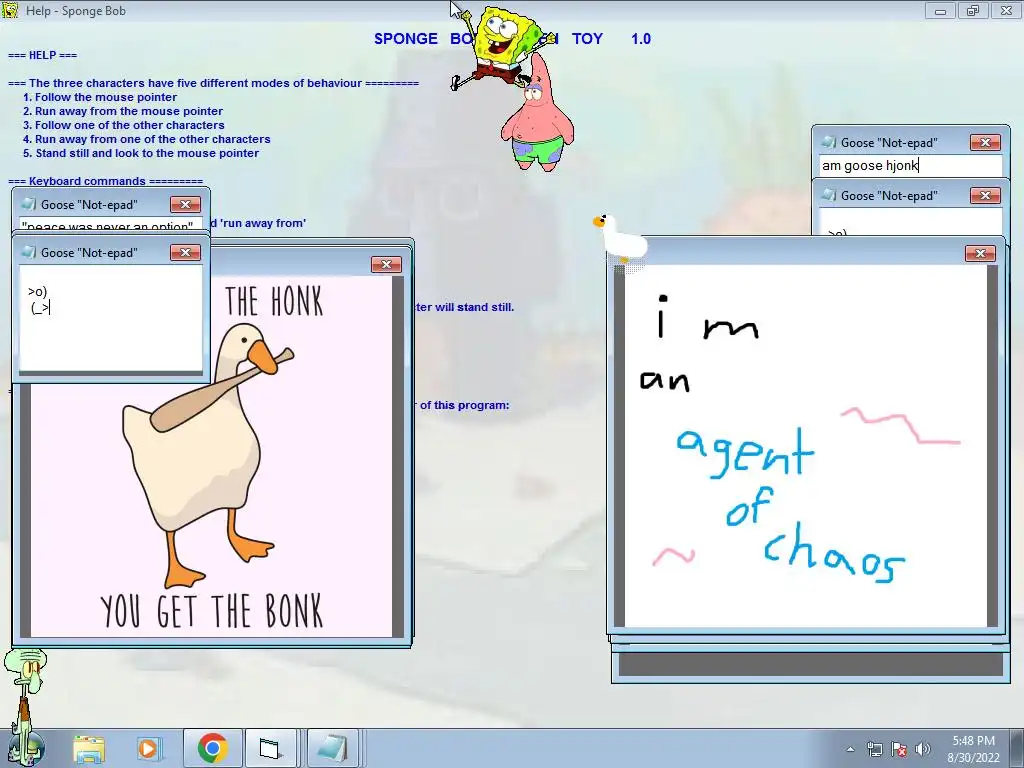The image size is (1024, 768).
Task: Close the Not-epad containing 'am goose hjonk'
Action: pyautogui.click(x=985, y=142)
